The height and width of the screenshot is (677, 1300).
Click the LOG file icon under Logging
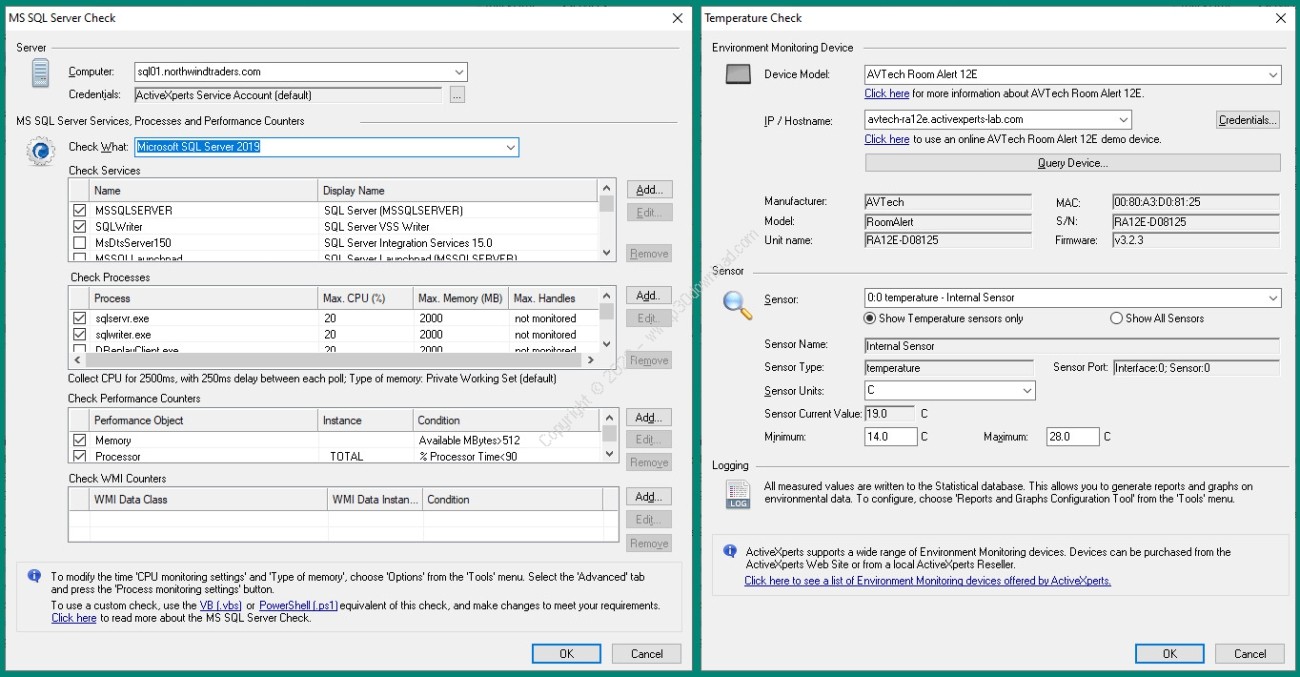point(738,495)
